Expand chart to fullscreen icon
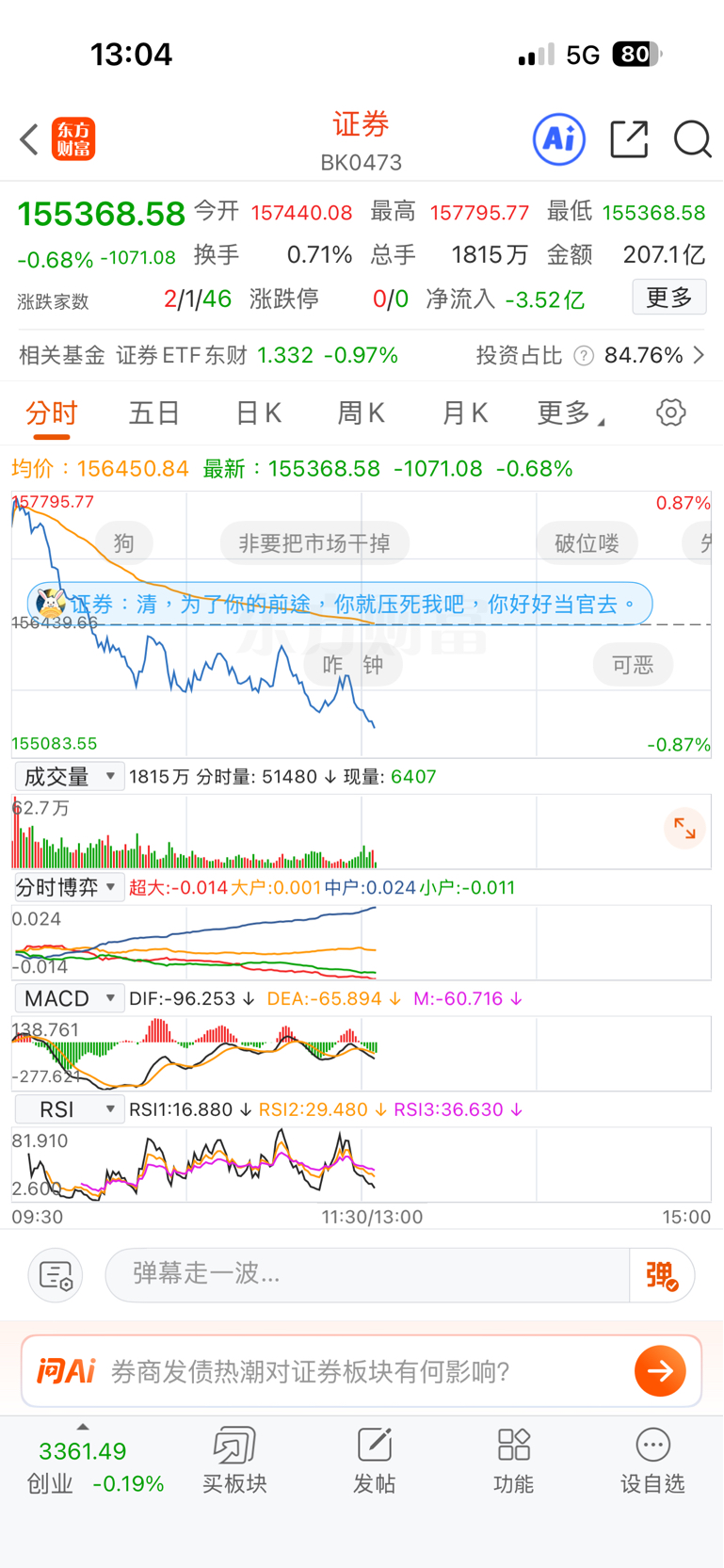Image resolution: width=724 pixels, height=1568 pixels. [x=684, y=829]
